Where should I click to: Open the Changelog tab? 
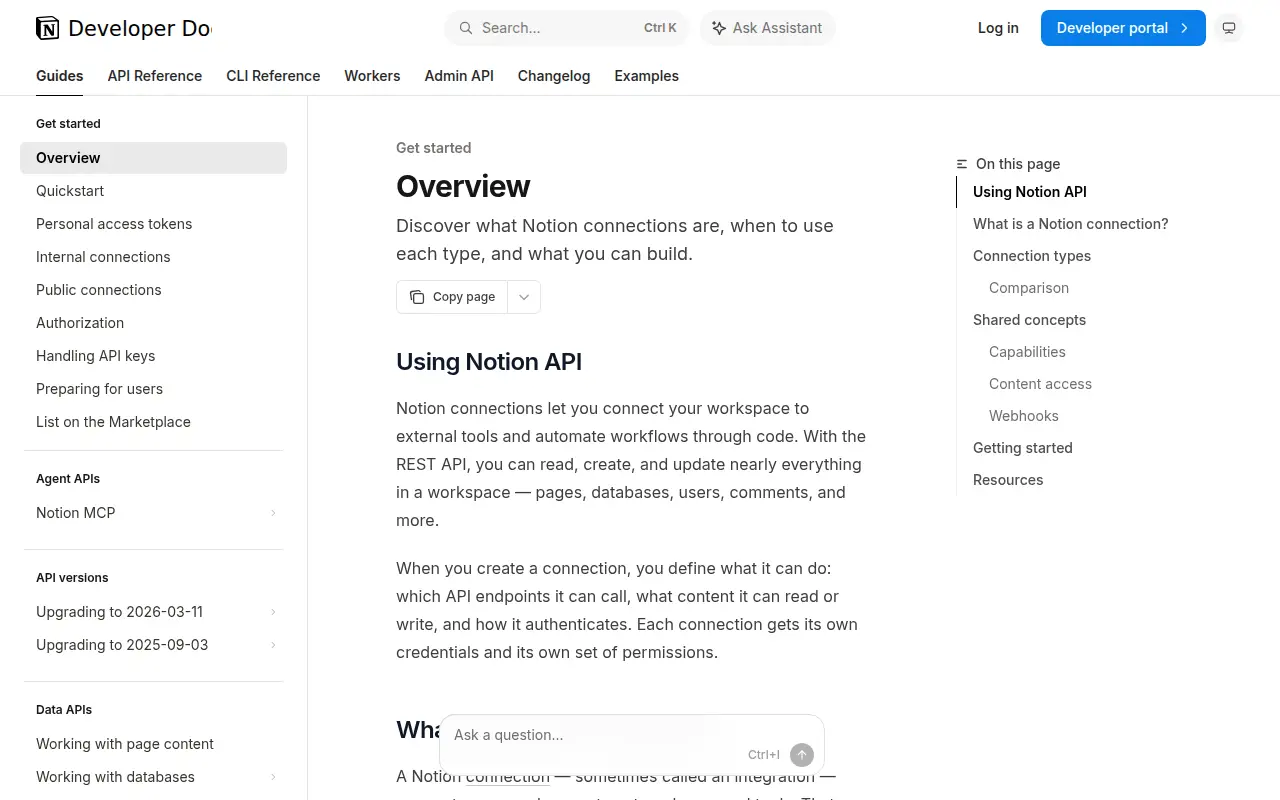tap(554, 76)
